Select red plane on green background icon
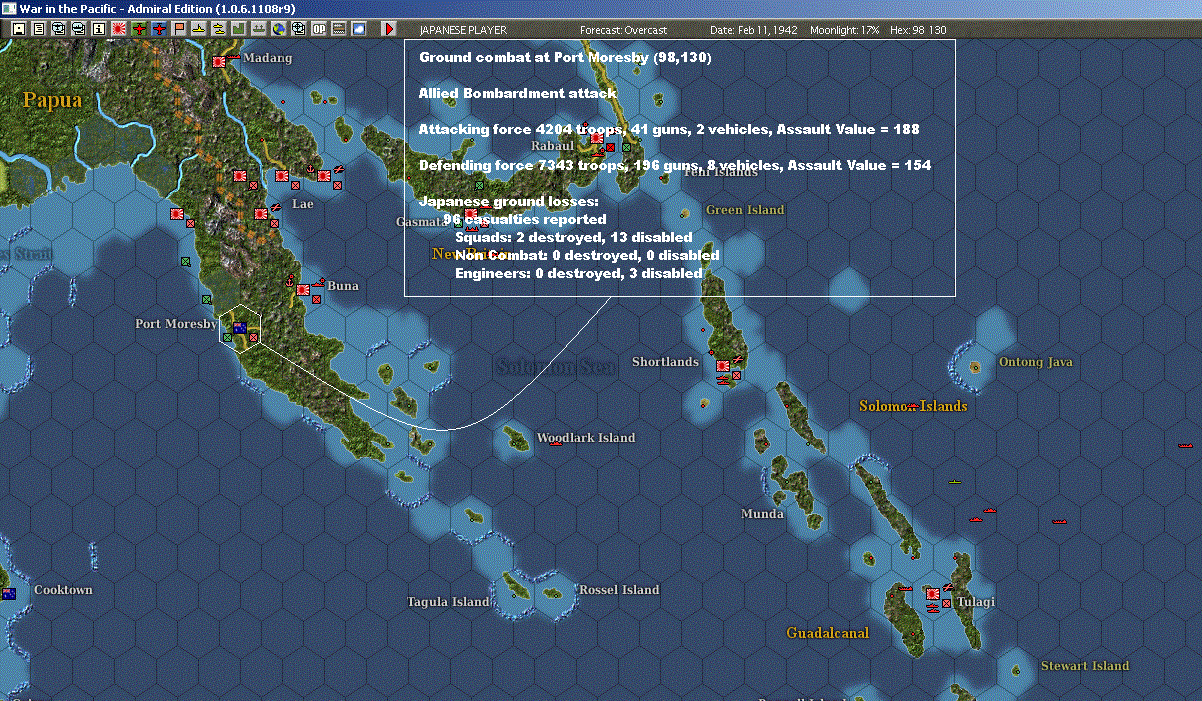The image size is (1202, 701). tap(138, 29)
